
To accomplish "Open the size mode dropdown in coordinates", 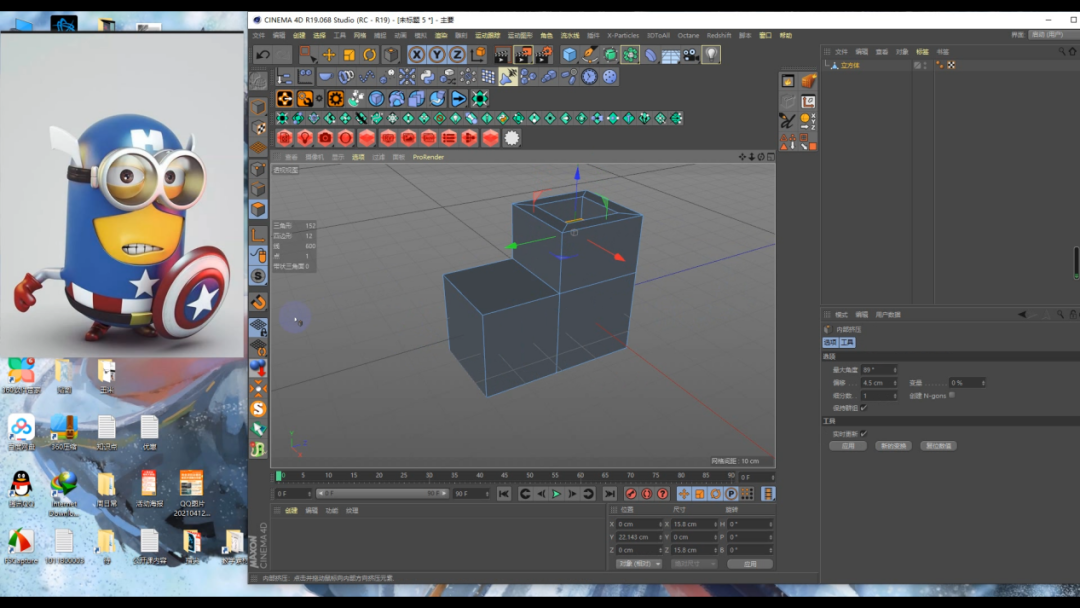I will click(x=694, y=564).
